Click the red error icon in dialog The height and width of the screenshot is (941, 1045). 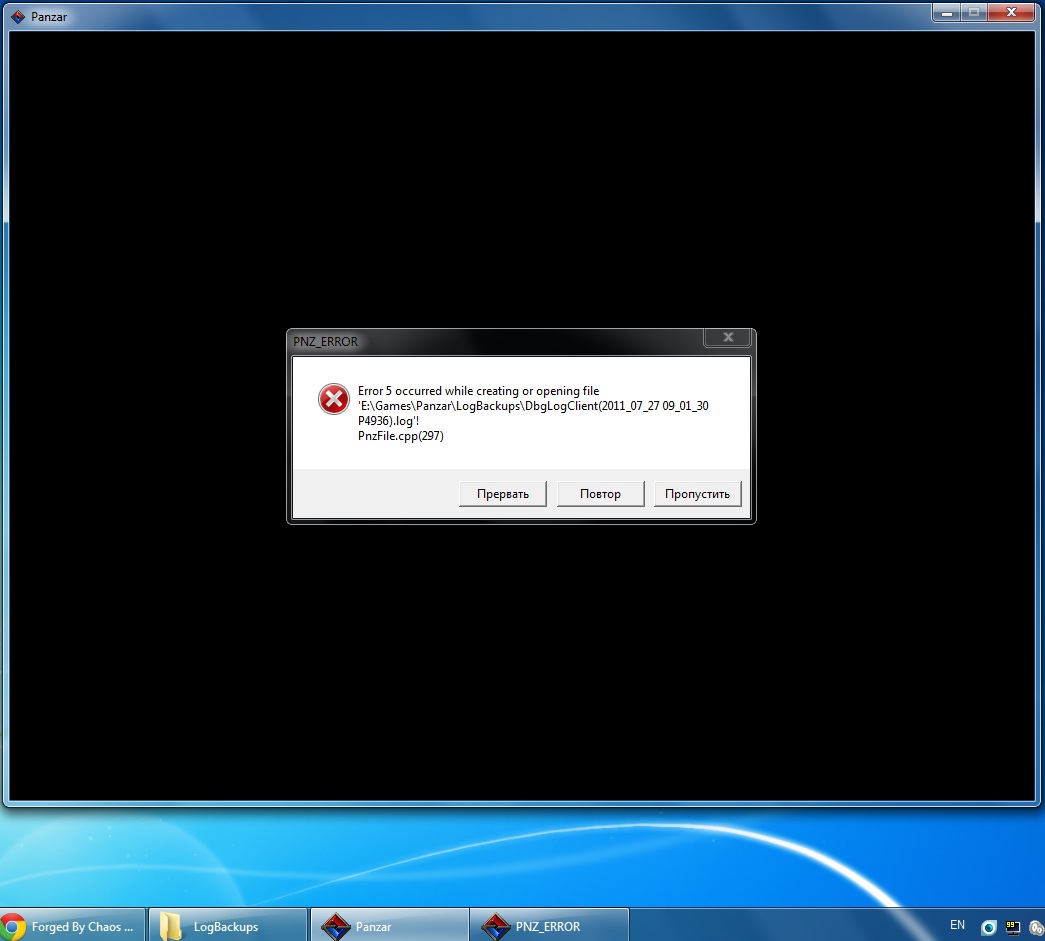(333, 399)
